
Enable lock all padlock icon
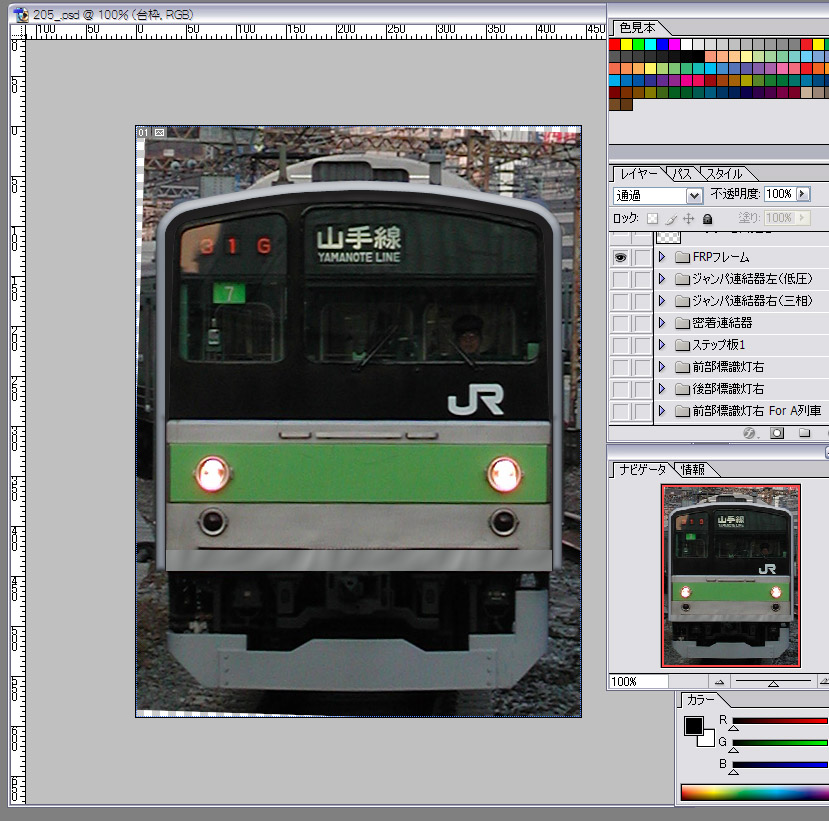pos(707,218)
